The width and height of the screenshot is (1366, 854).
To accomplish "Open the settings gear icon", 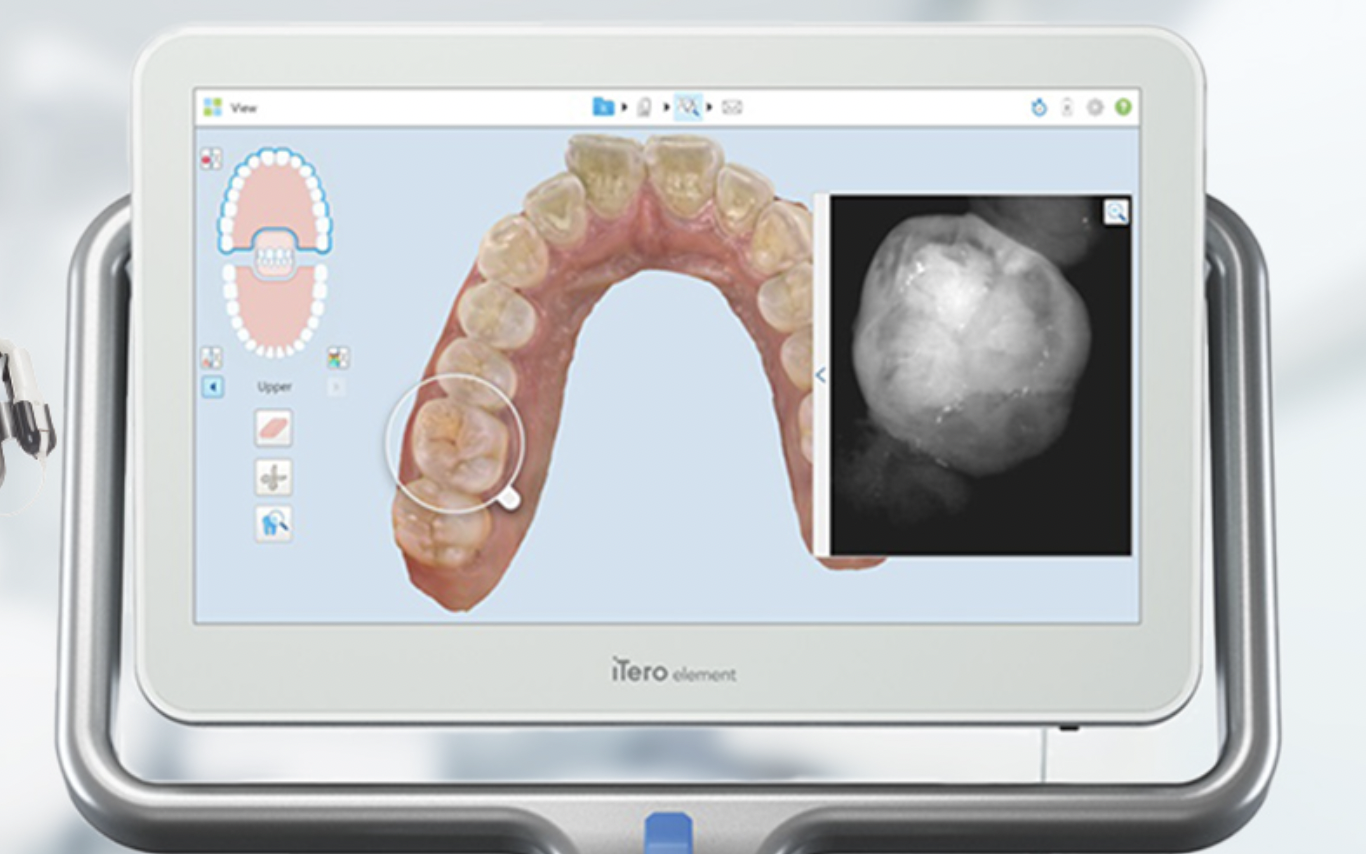I will point(1095,107).
